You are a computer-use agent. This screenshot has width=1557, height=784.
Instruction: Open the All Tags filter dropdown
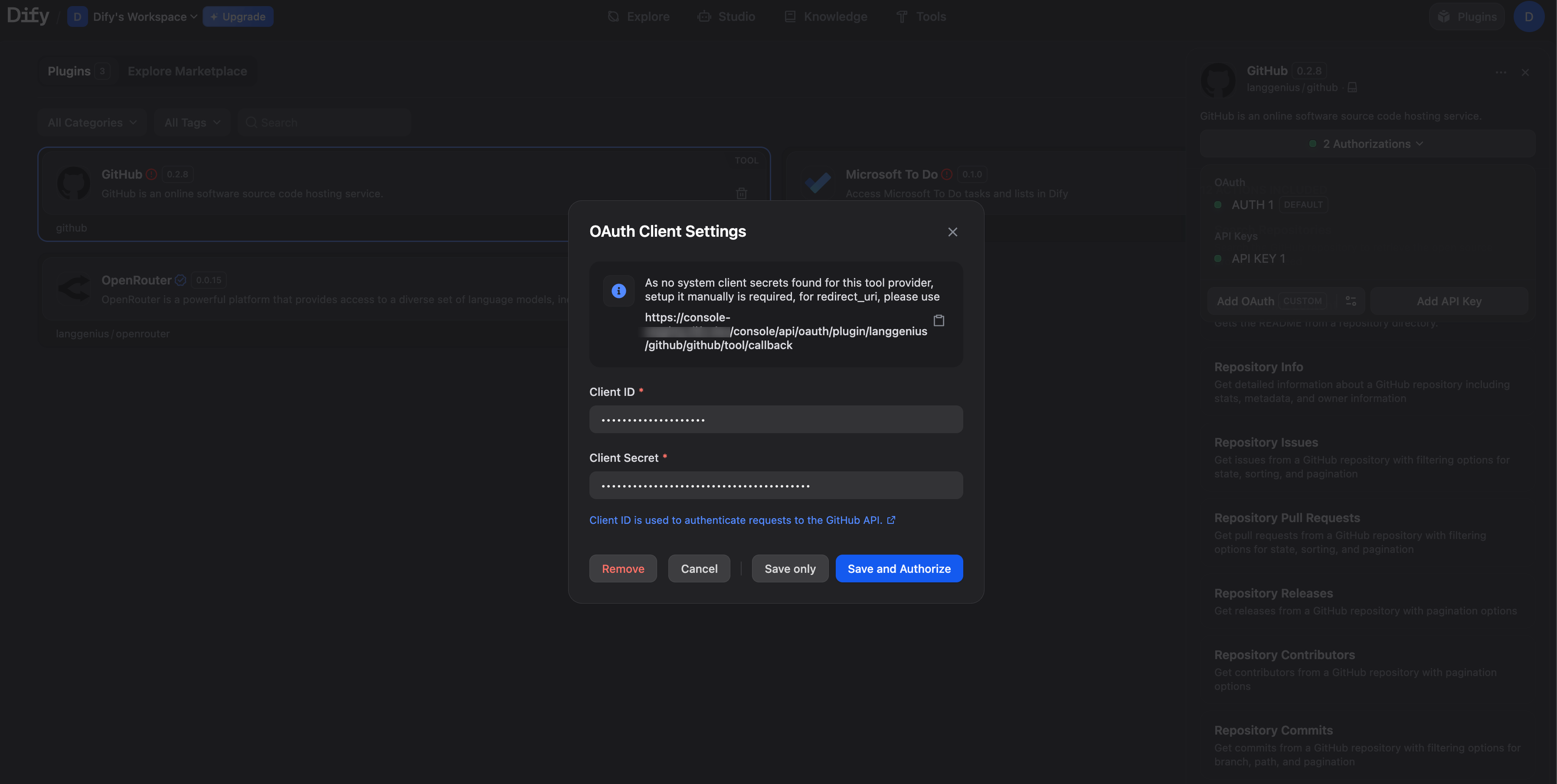(192, 123)
